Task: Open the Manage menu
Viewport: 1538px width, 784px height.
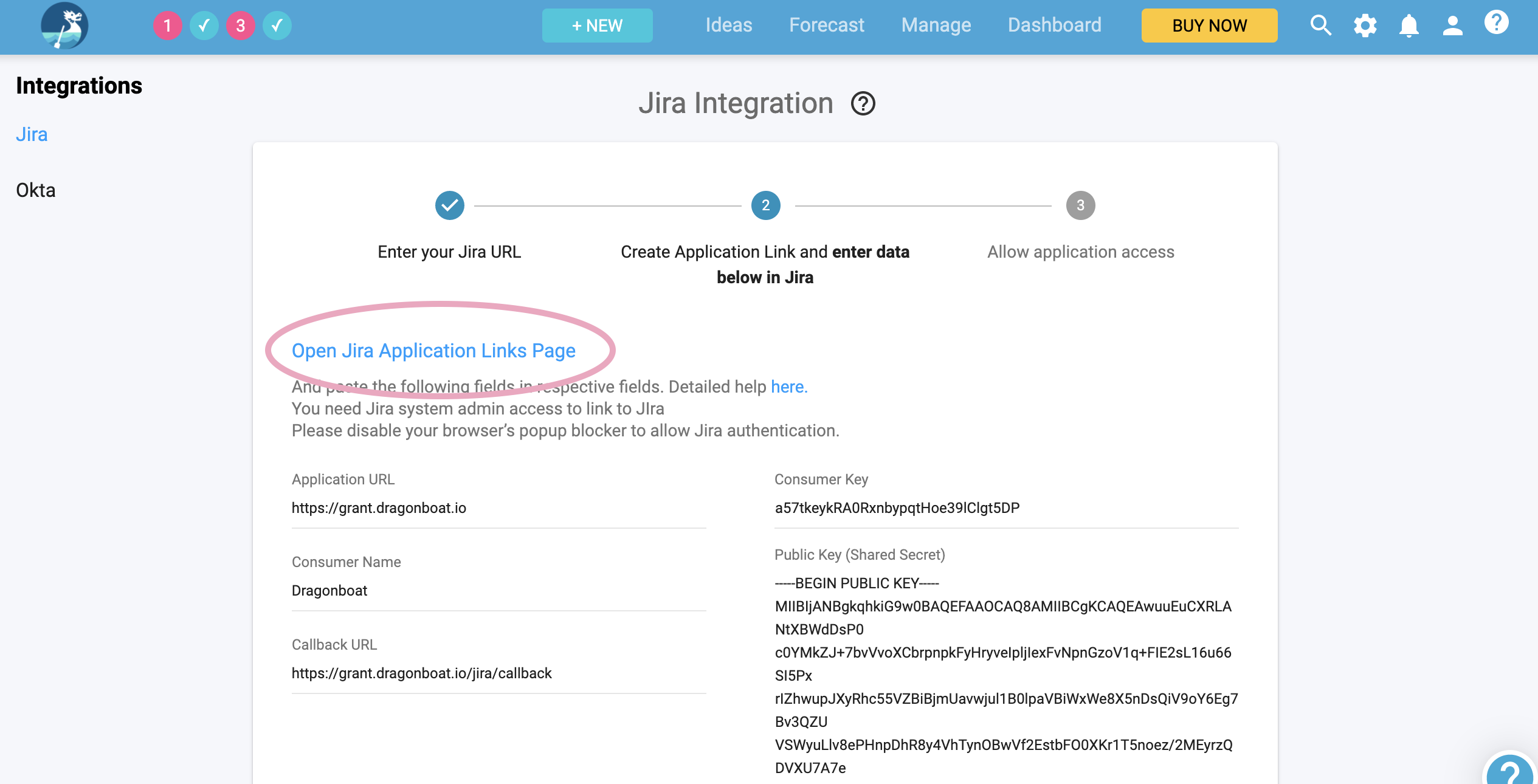Action: click(936, 25)
